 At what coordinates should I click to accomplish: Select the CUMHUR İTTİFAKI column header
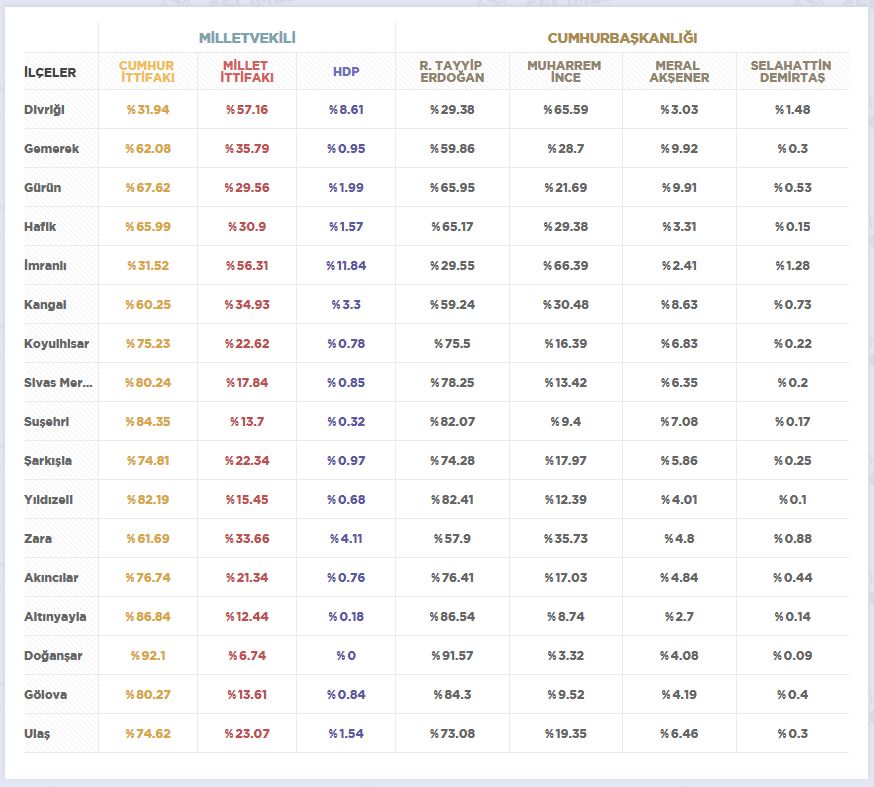click(x=147, y=72)
